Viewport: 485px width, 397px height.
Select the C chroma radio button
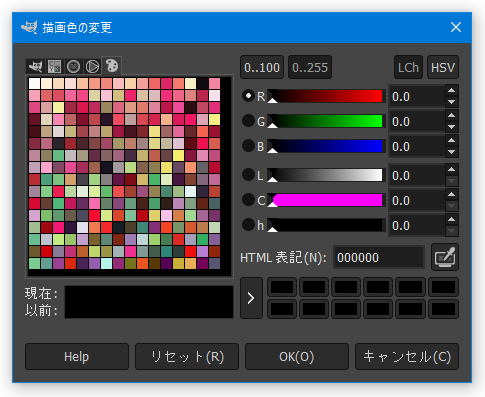point(248,200)
